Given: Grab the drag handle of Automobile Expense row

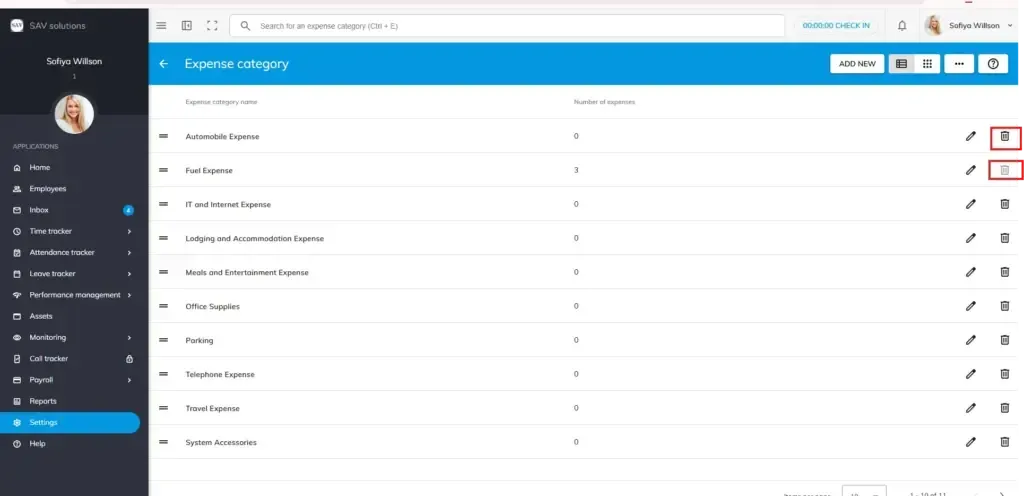Looking at the screenshot, I should point(164,136).
